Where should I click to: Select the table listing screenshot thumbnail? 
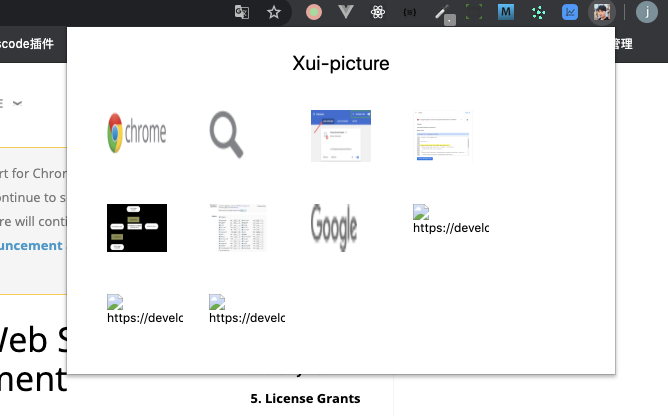(239, 228)
